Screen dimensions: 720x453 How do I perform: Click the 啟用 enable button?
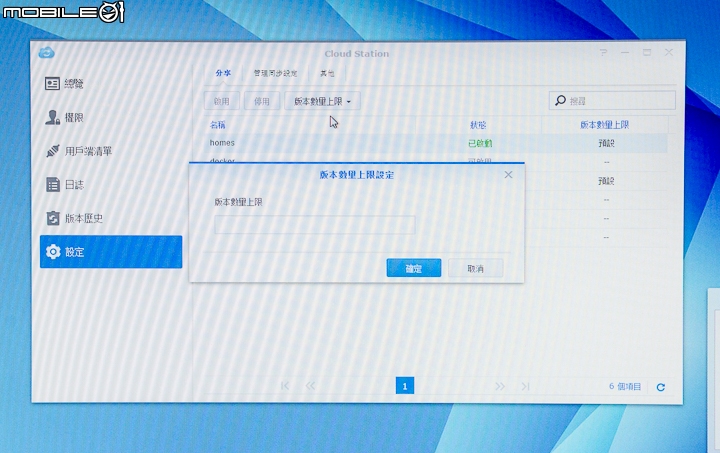point(222,101)
